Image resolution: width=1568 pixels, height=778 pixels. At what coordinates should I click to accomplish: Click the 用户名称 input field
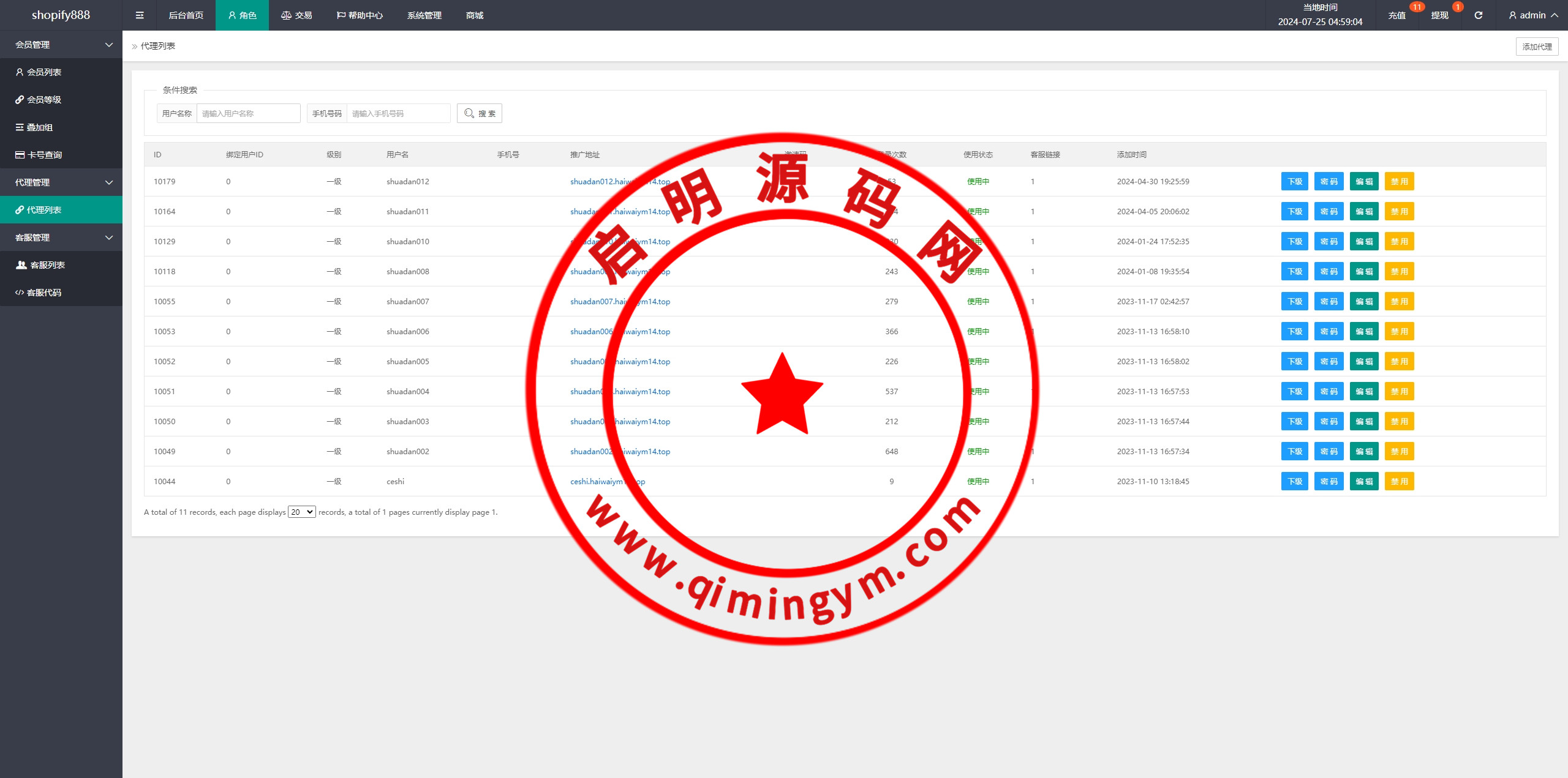(248, 113)
